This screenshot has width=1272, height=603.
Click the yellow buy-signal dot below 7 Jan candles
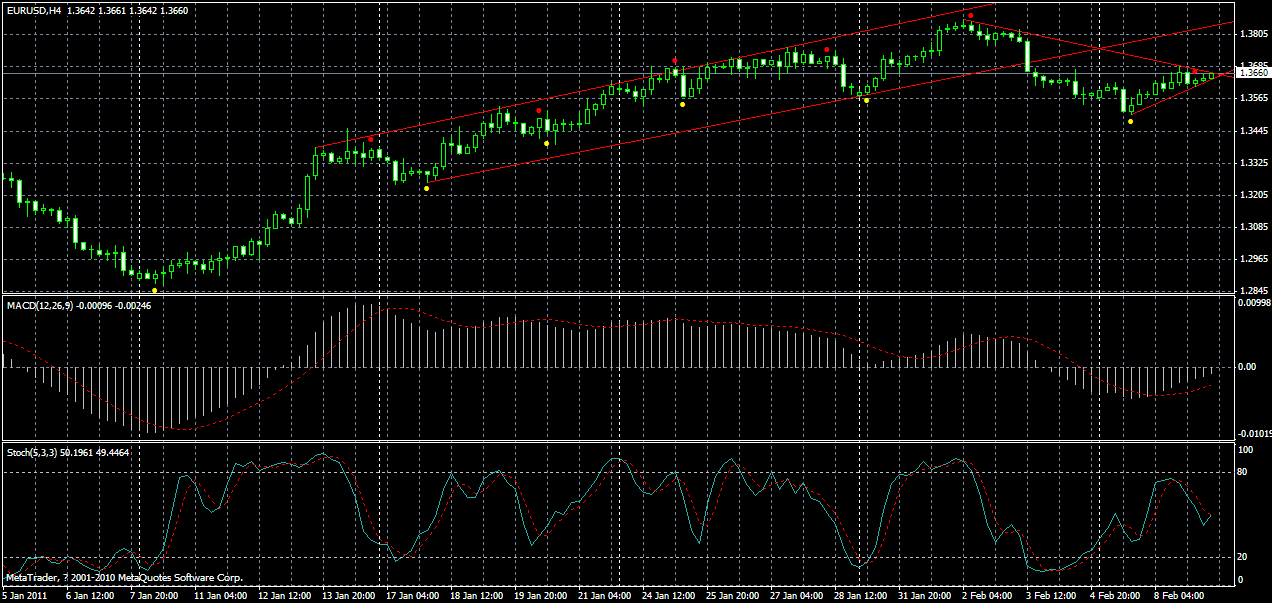coord(155,290)
